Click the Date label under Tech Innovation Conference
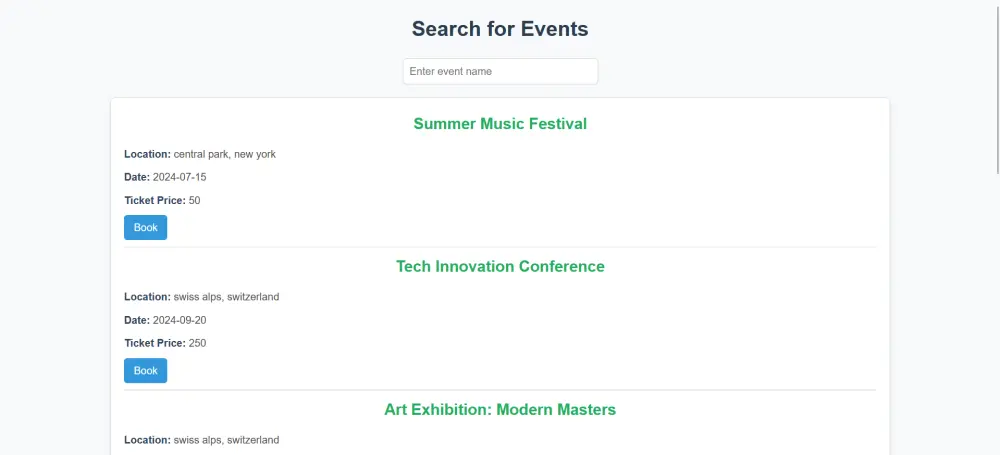The image size is (1000, 455). [136, 320]
